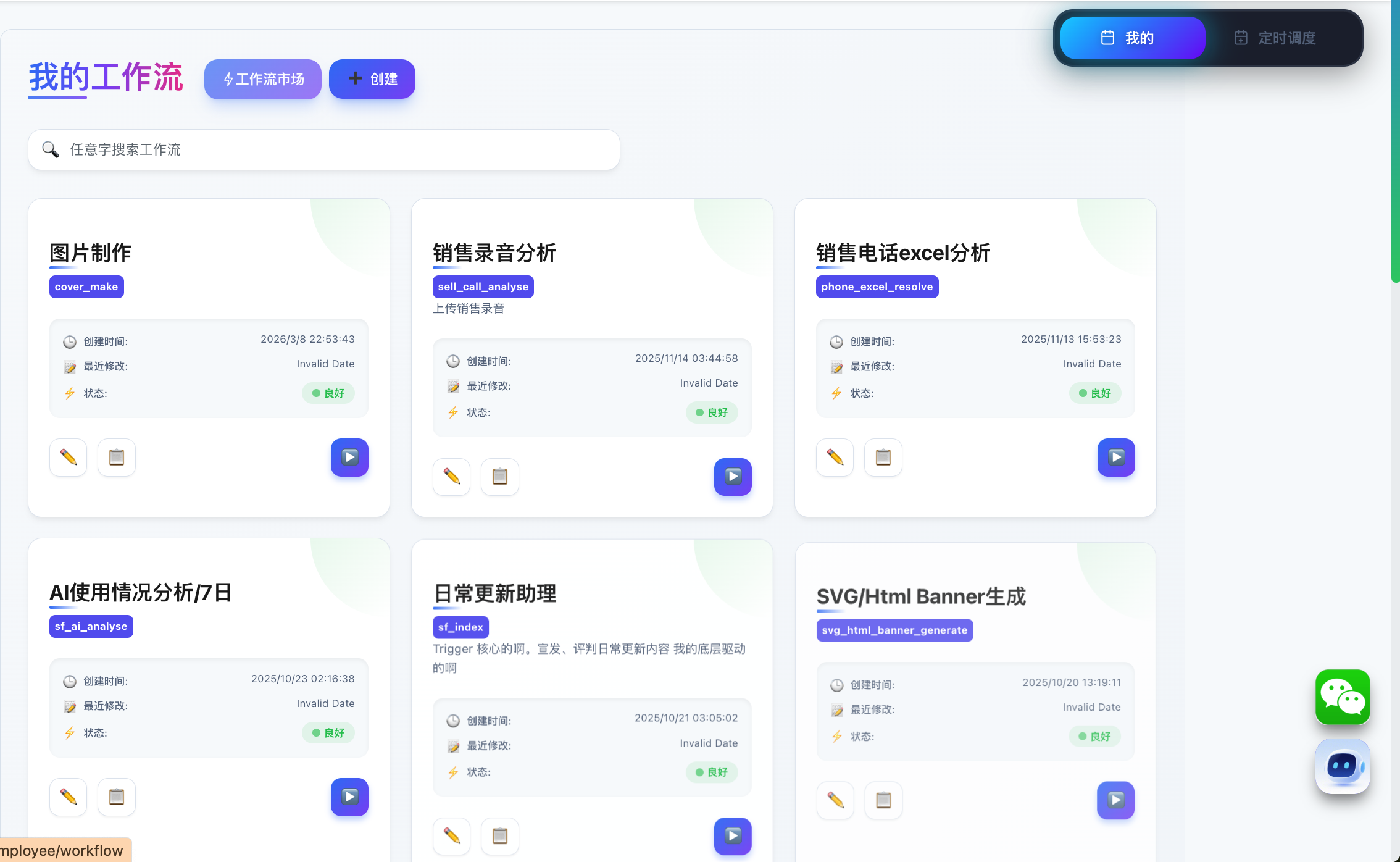Edit the 销售电话excel分析 workflow
This screenshot has width=1400, height=862.
tap(835, 458)
